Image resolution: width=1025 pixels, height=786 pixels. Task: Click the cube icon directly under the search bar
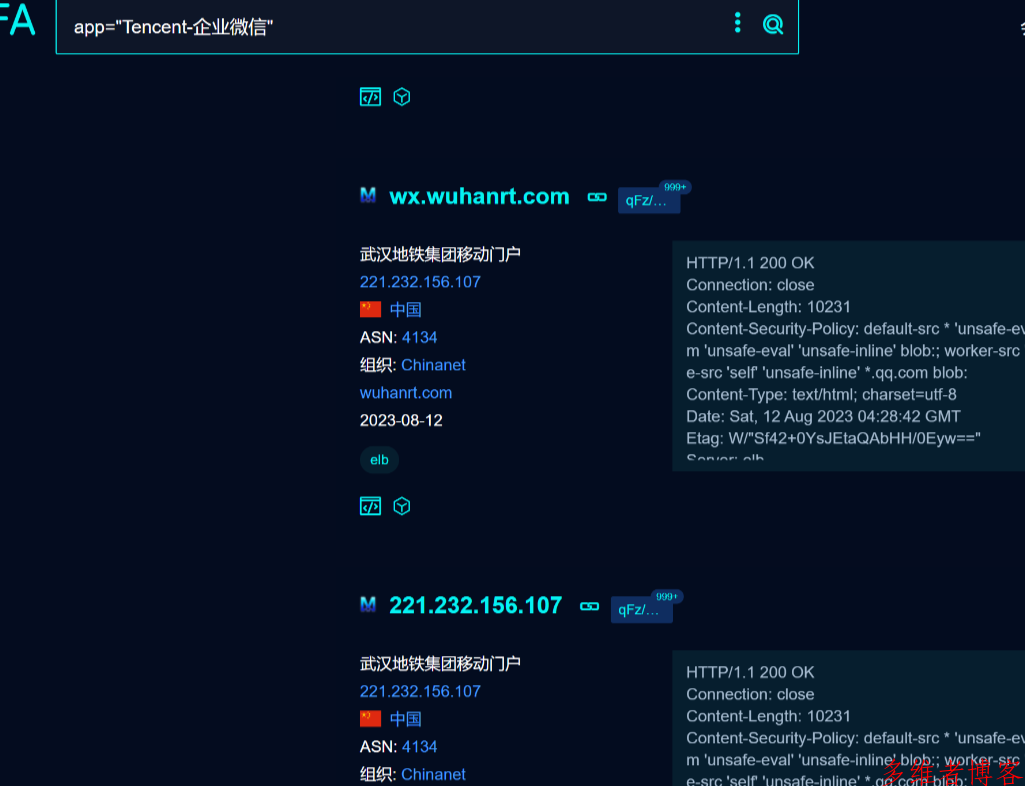pyautogui.click(x=402, y=97)
